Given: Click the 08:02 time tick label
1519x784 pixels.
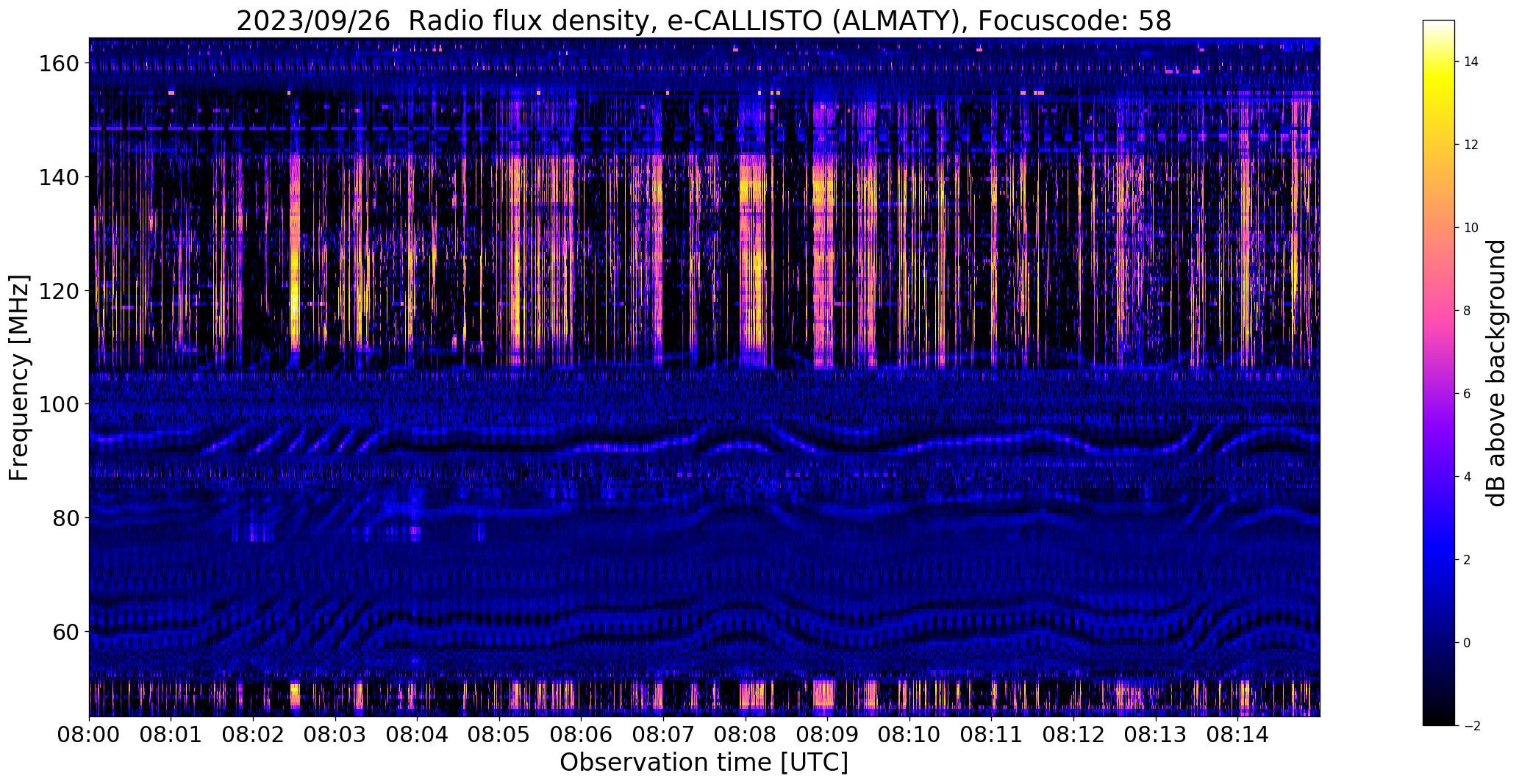Looking at the screenshot, I should click(x=254, y=734).
